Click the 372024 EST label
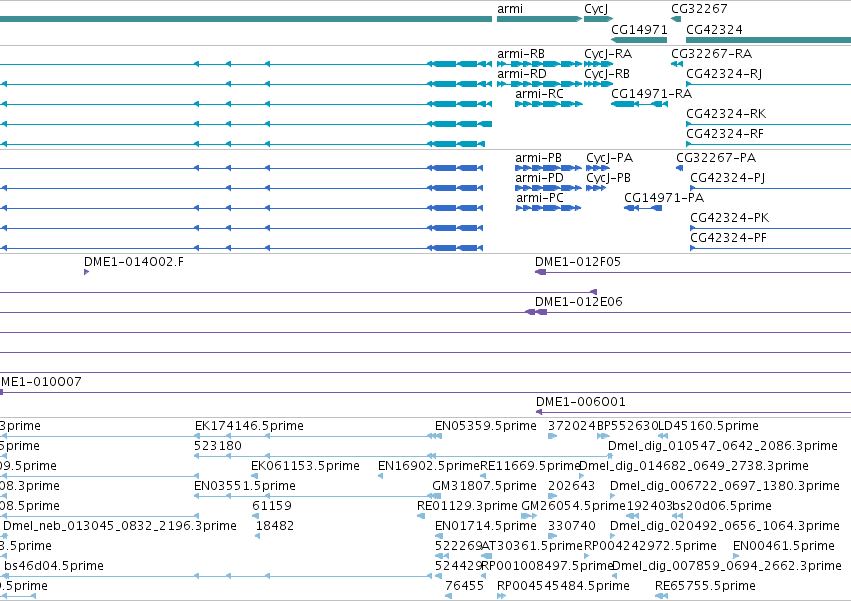This screenshot has height=601, width=851. point(572,426)
